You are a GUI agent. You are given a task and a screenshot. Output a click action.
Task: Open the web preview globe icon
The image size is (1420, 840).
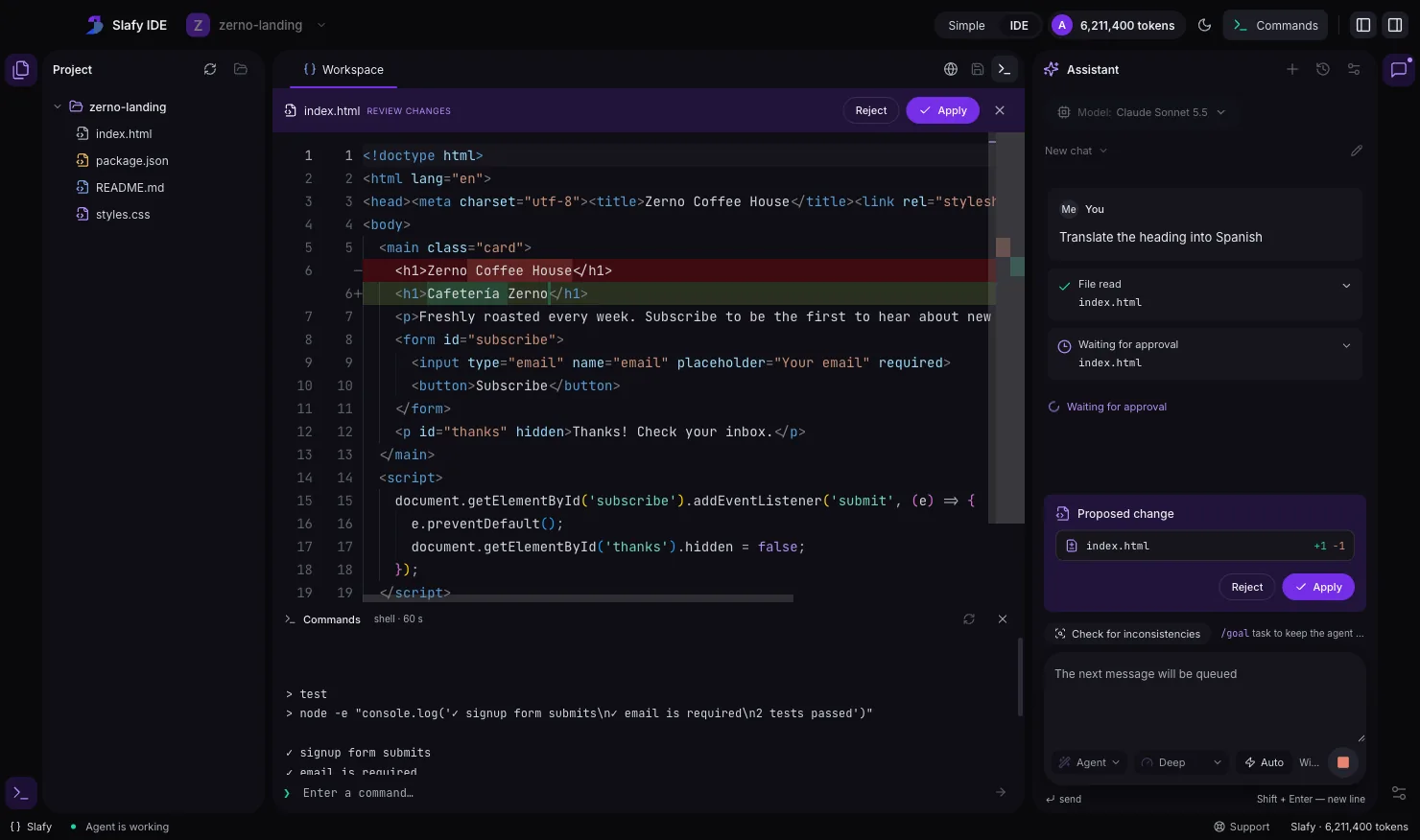[x=951, y=69]
